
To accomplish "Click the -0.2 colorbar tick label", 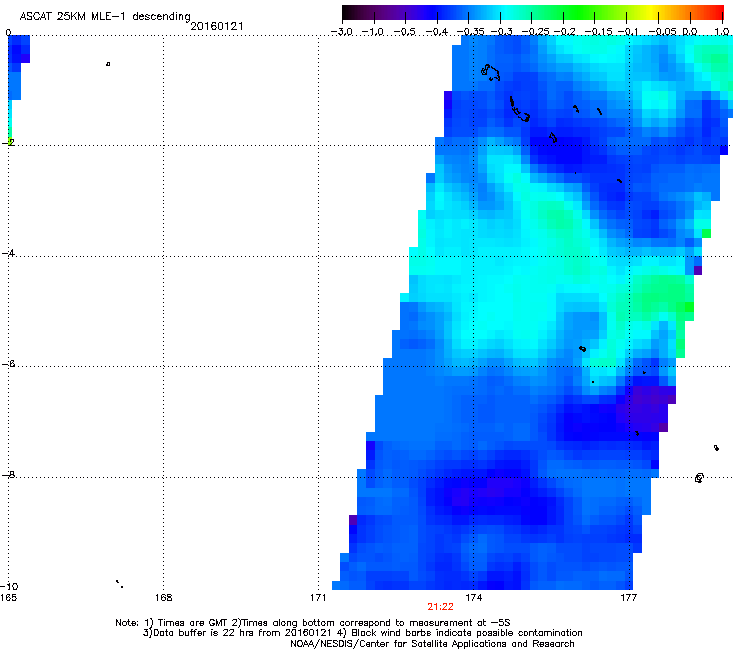I will point(564,32).
